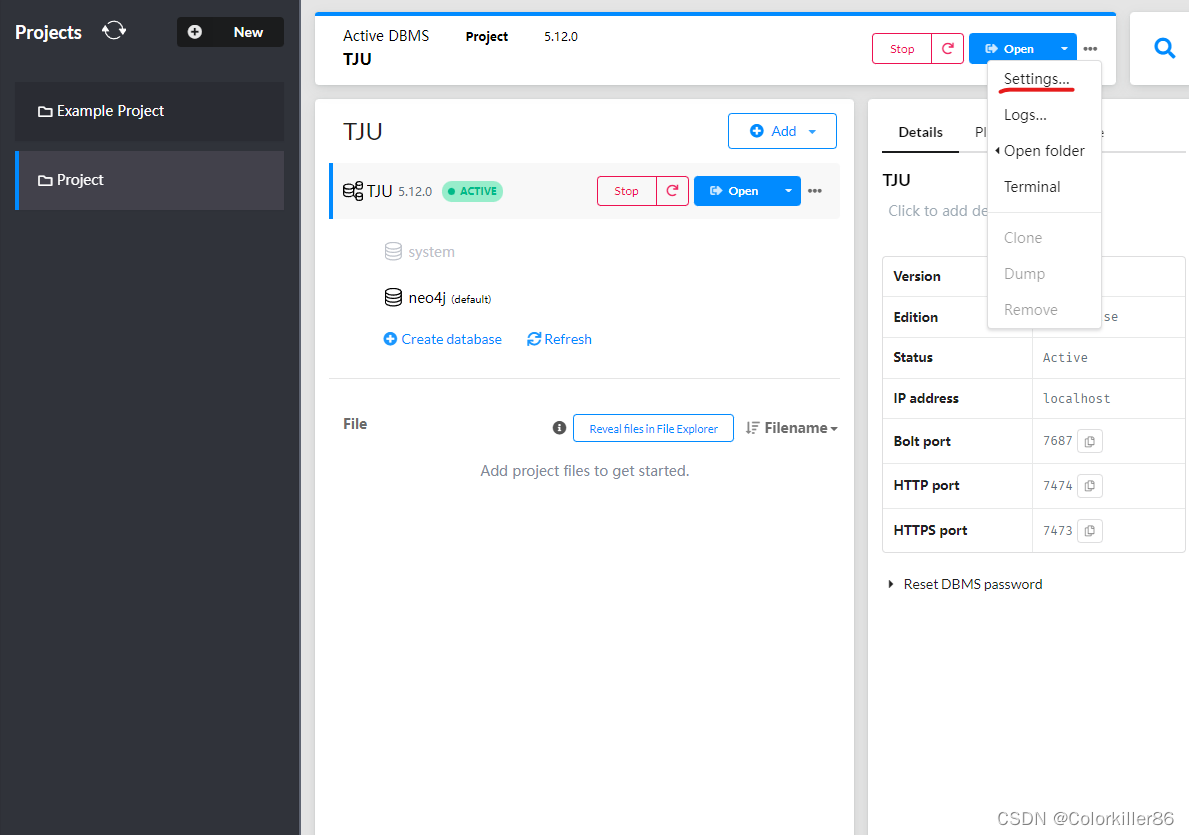The height and width of the screenshot is (835, 1189).
Task: Open Terminal from the context menu
Action: coord(1031,186)
